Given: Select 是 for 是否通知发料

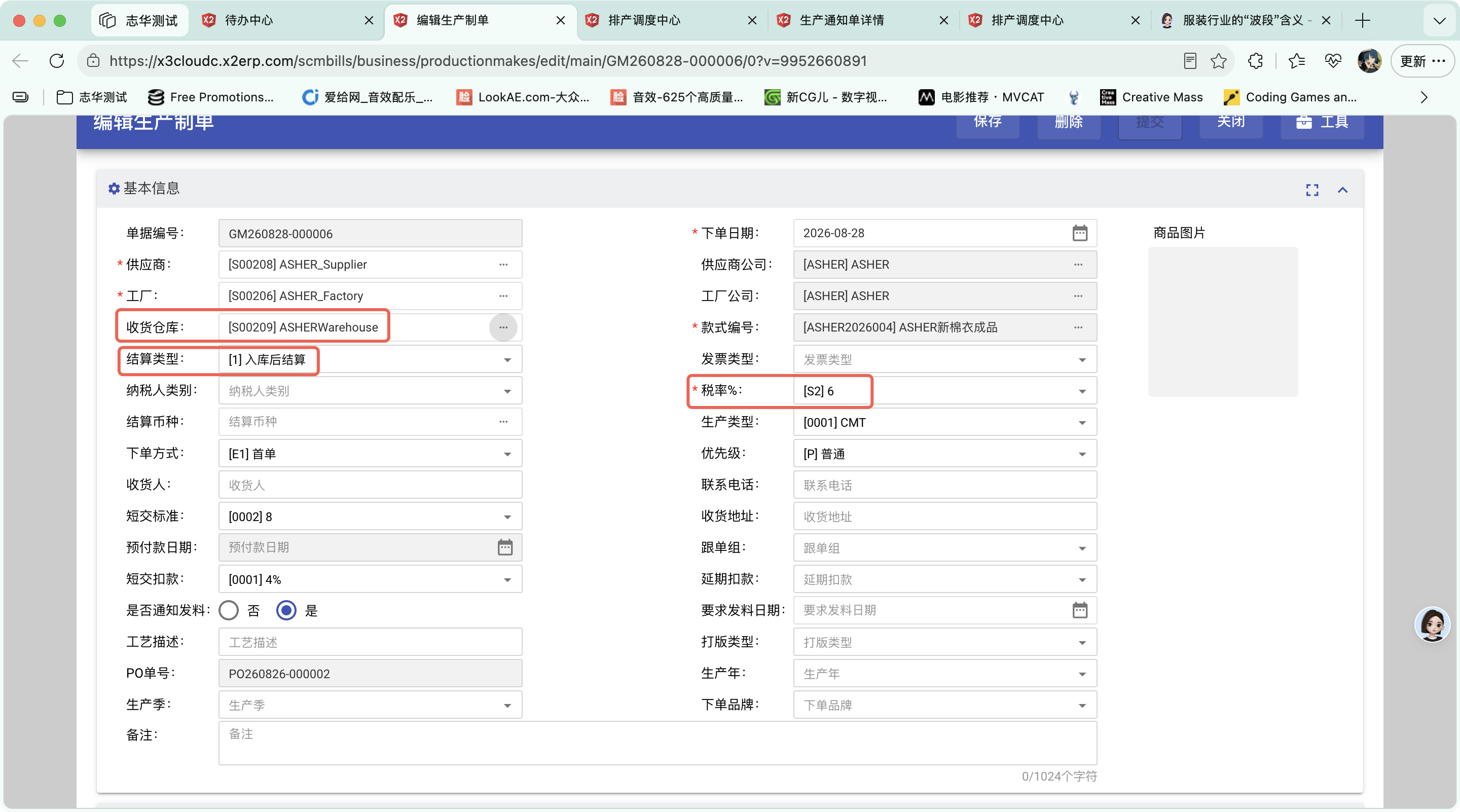Looking at the screenshot, I should click(286, 610).
